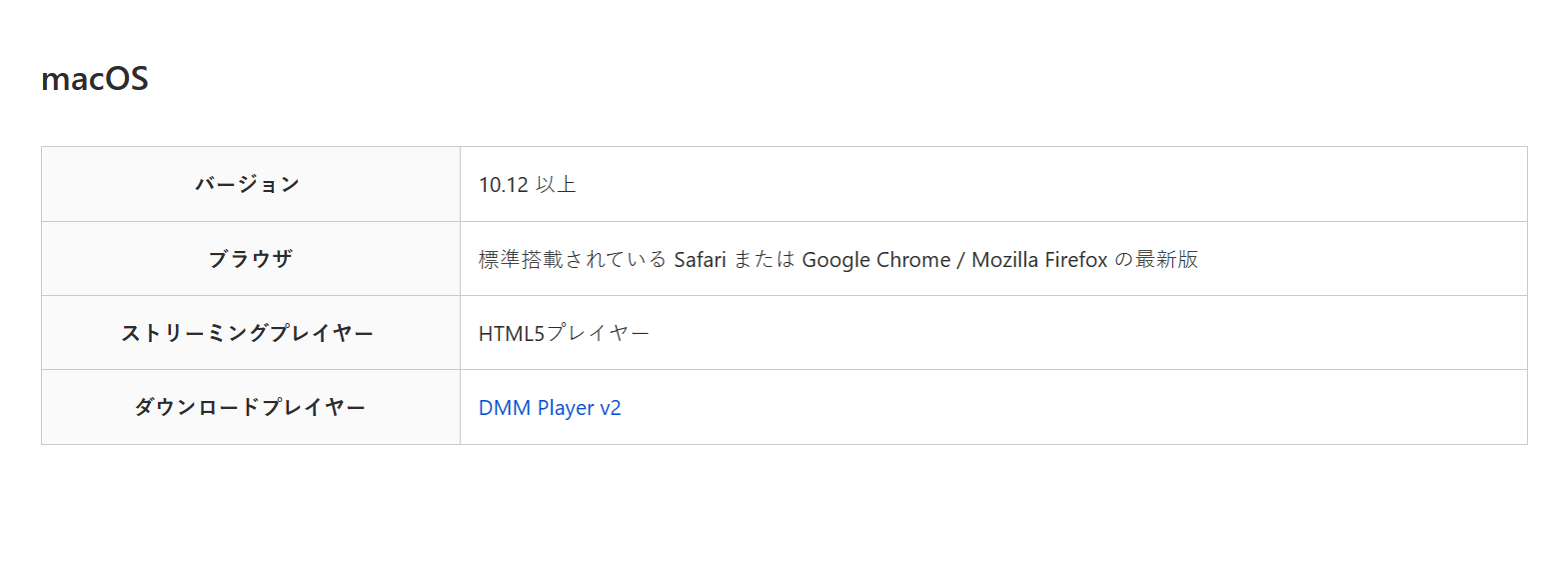Click the ダウンロードプレイヤー header cell
The image size is (1568, 571).
(250, 407)
